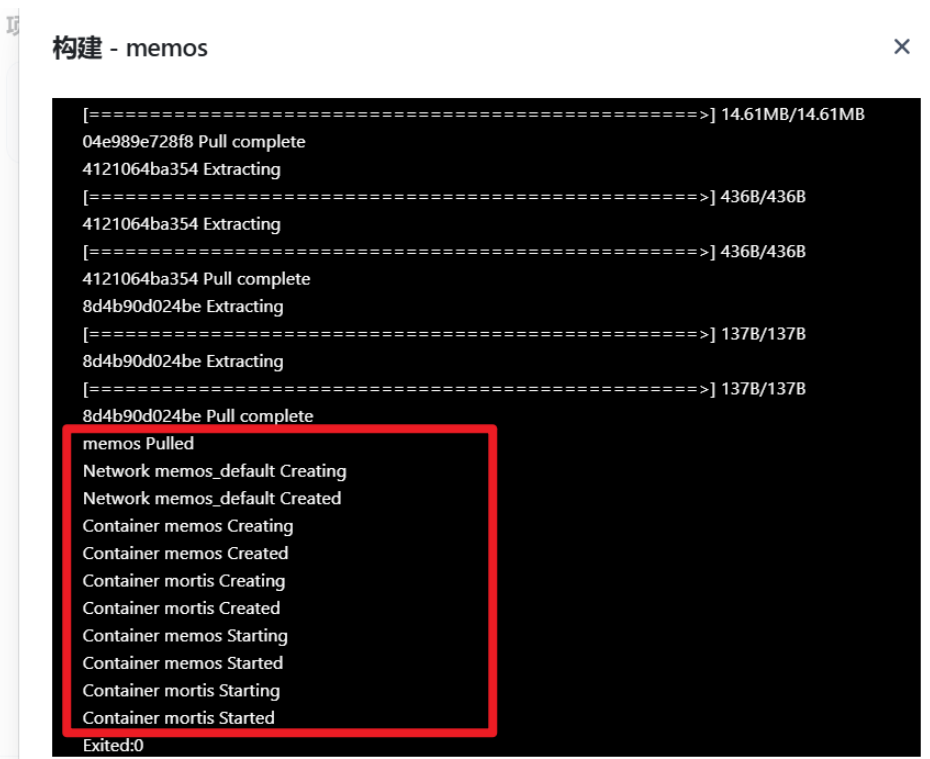Select the 04e989e728f8 Pull complete line

[193, 142]
